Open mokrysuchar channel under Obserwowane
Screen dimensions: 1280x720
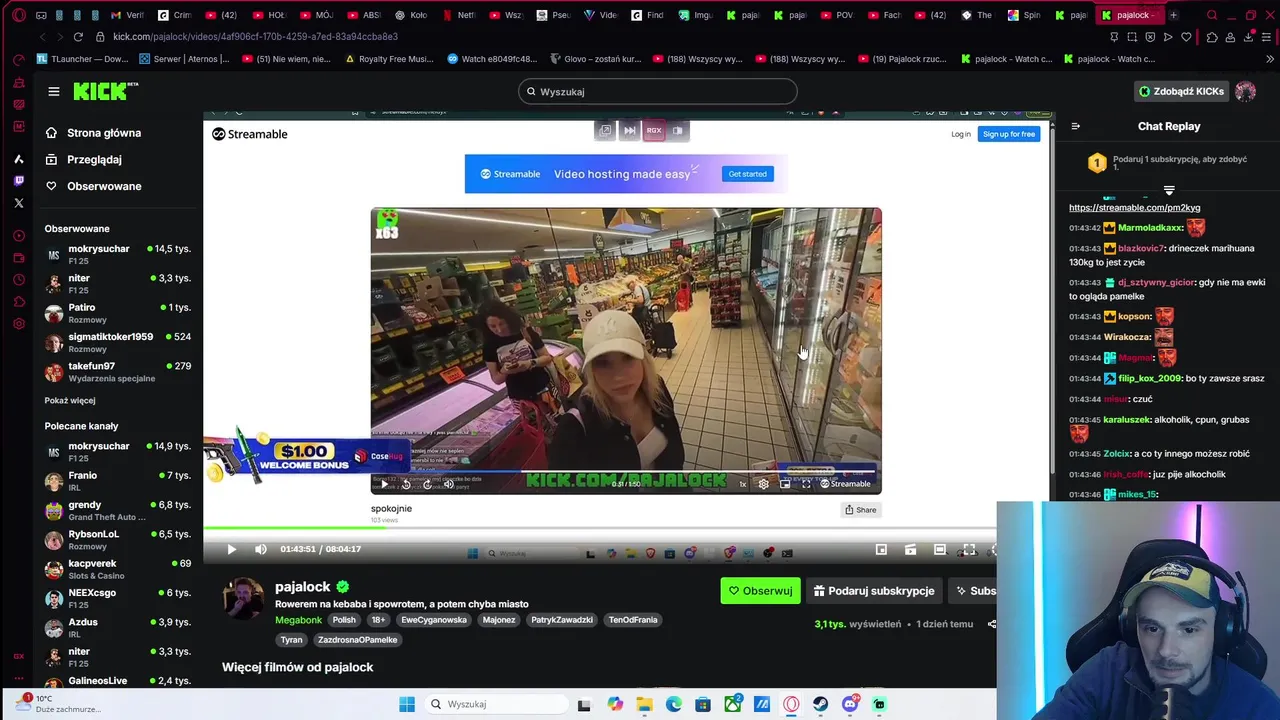tap(118, 255)
